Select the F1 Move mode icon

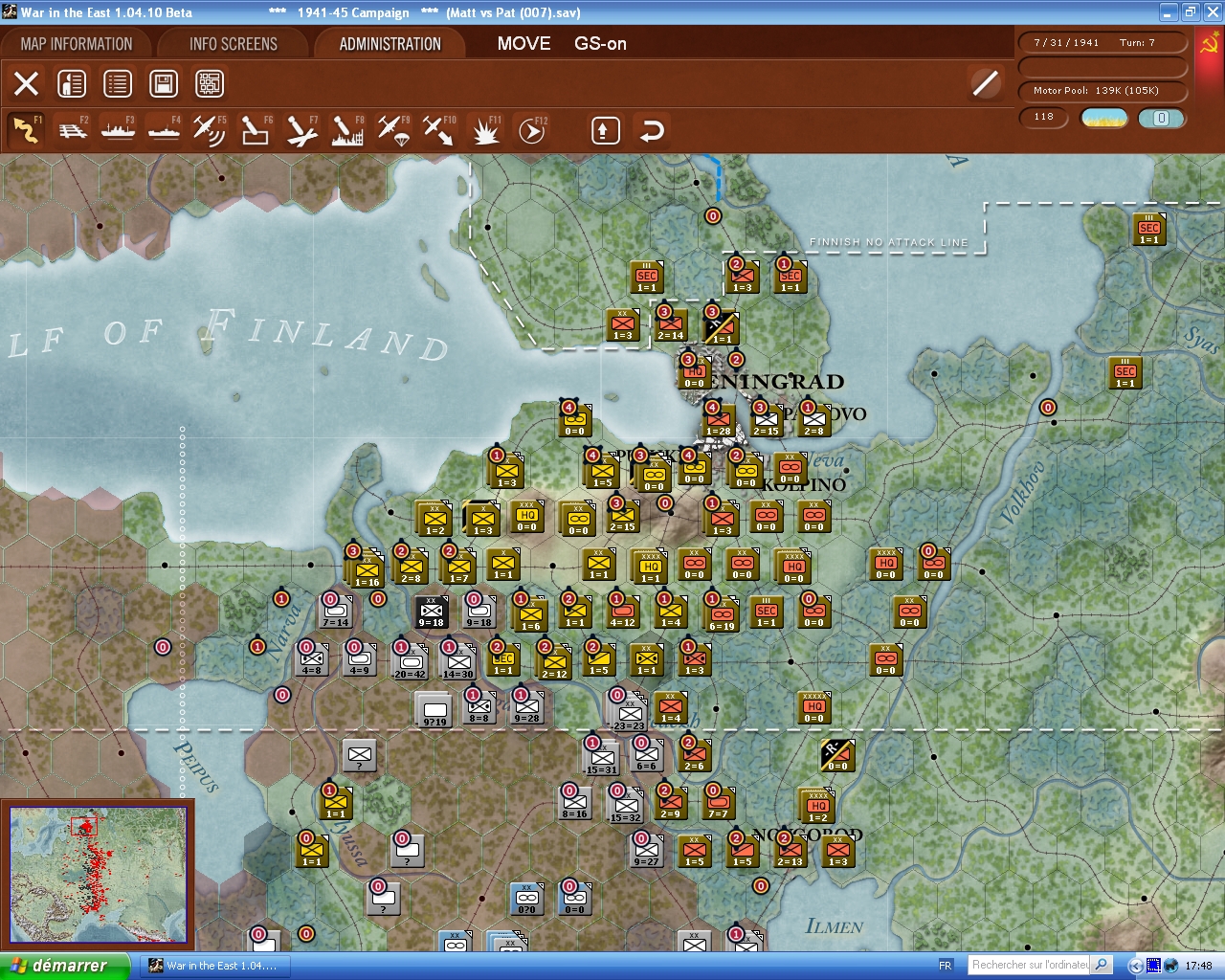tap(26, 130)
